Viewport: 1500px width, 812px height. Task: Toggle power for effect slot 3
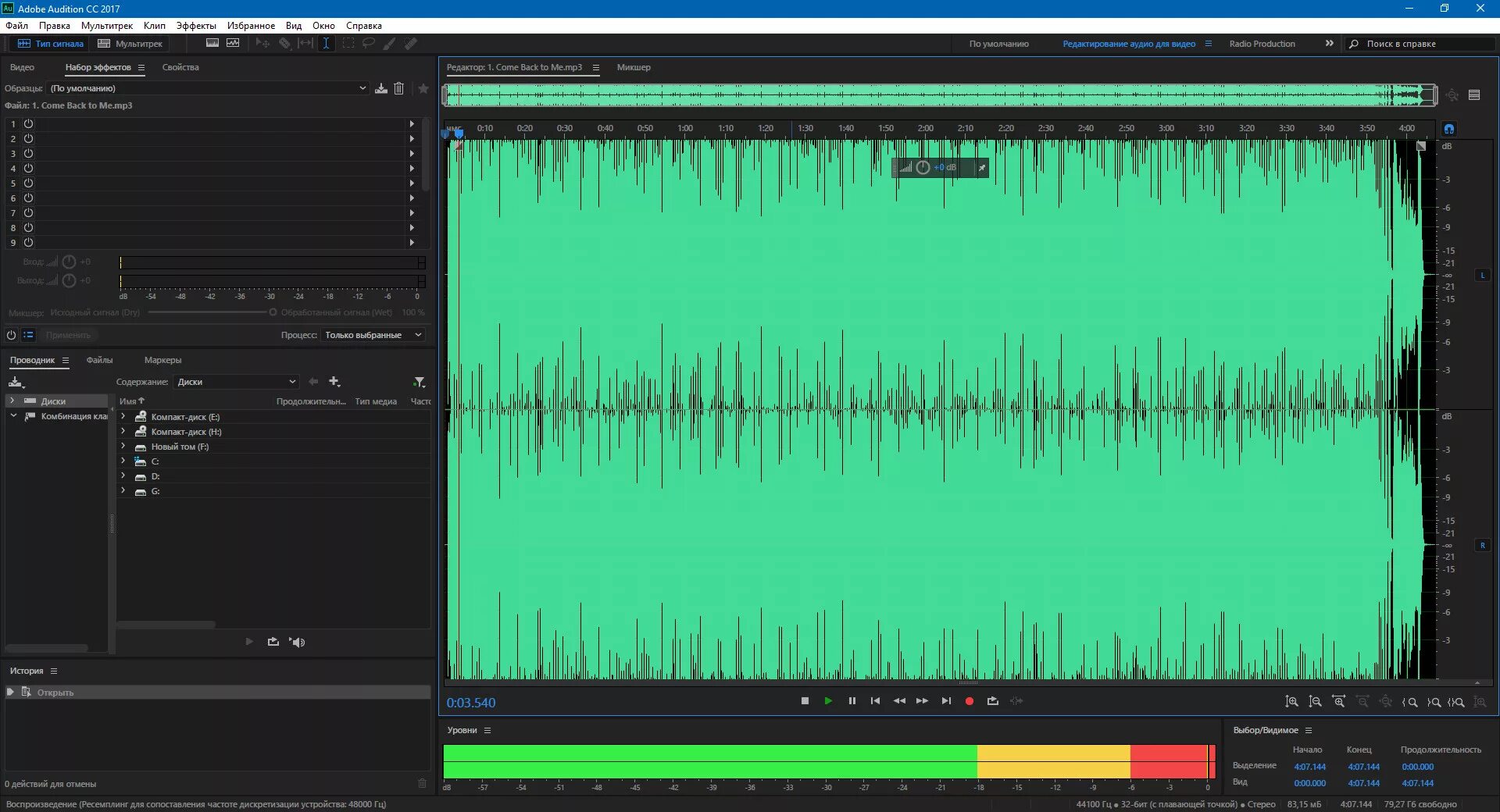pyautogui.click(x=28, y=154)
